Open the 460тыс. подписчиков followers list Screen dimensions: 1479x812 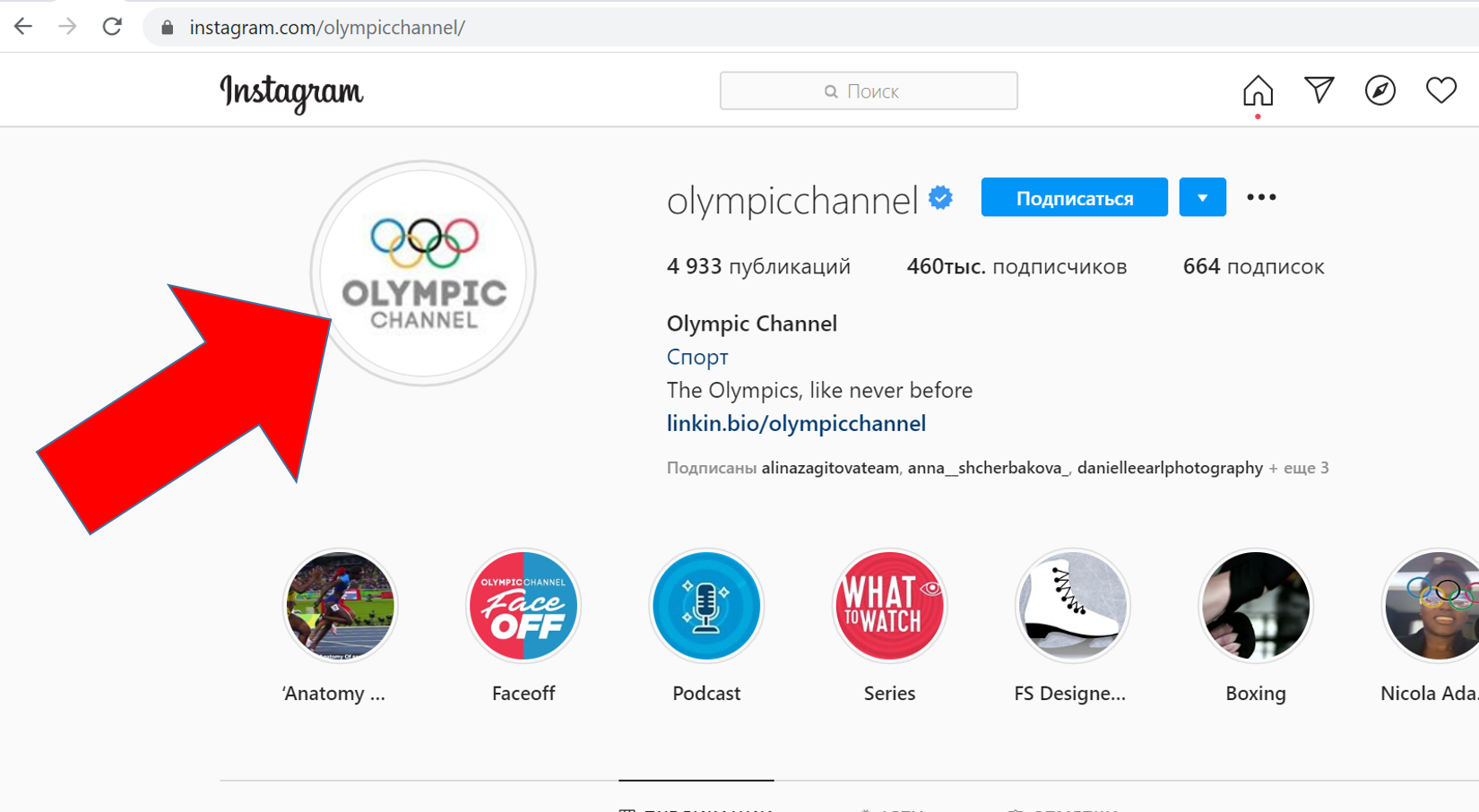point(1016,266)
